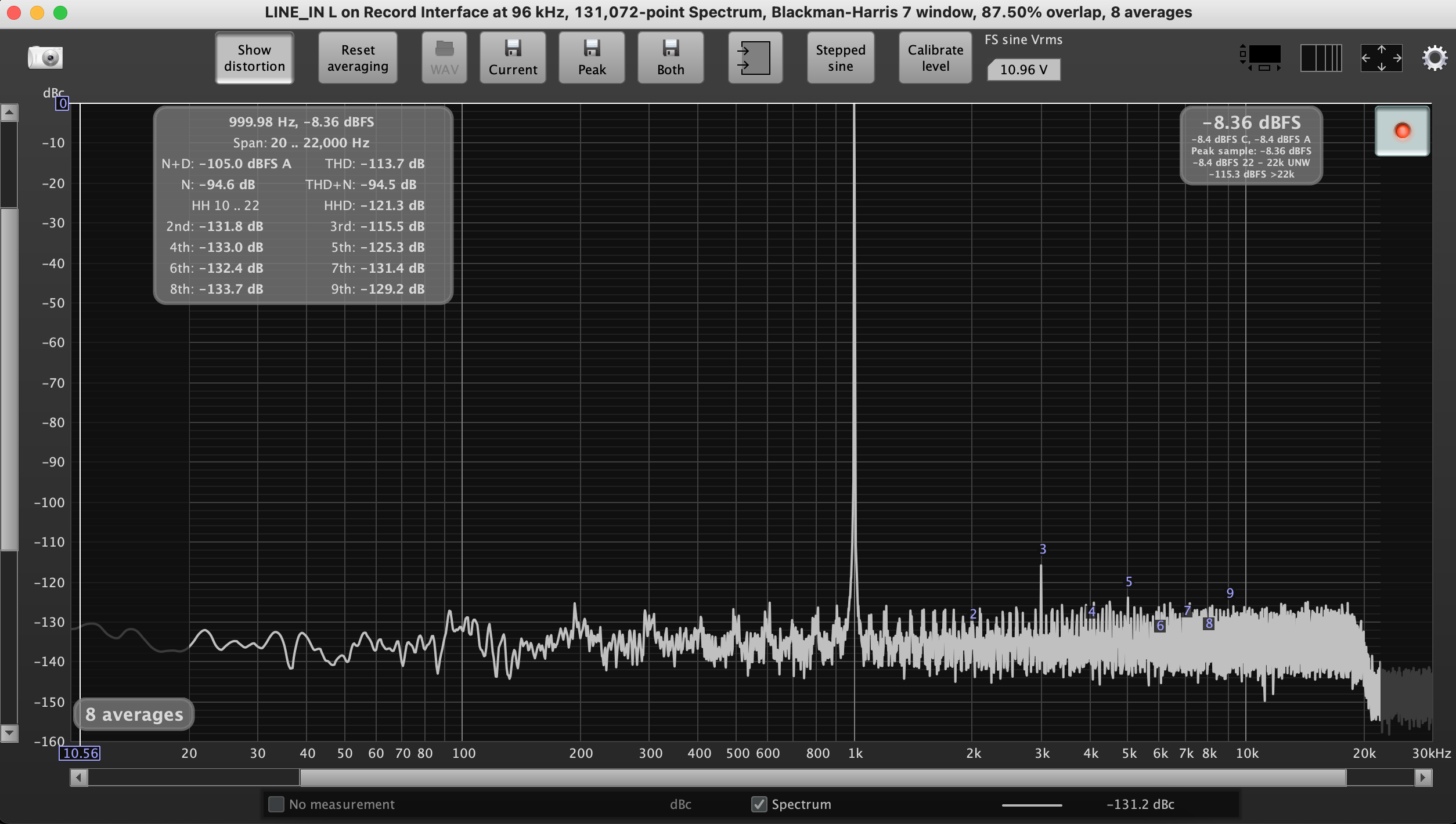Click harmonic marker 5 on the graph
This screenshot has height=824, width=1456.
[x=1129, y=581]
